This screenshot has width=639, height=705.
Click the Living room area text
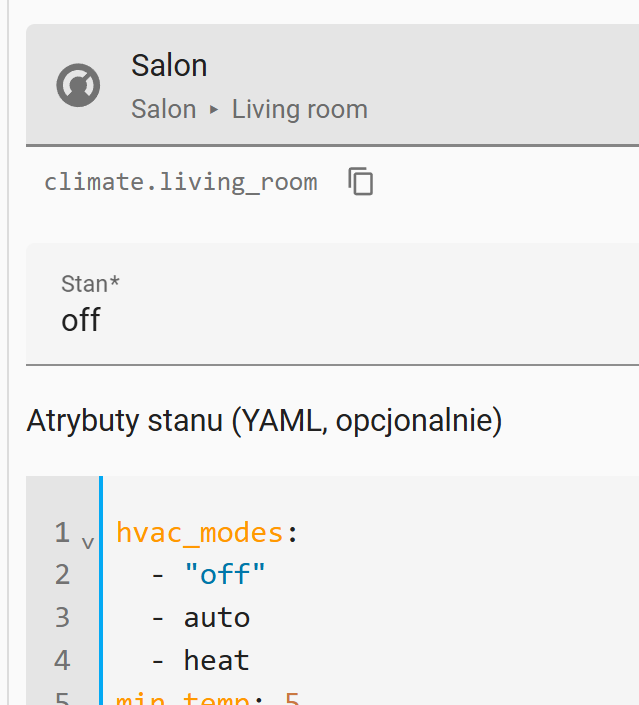click(300, 109)
